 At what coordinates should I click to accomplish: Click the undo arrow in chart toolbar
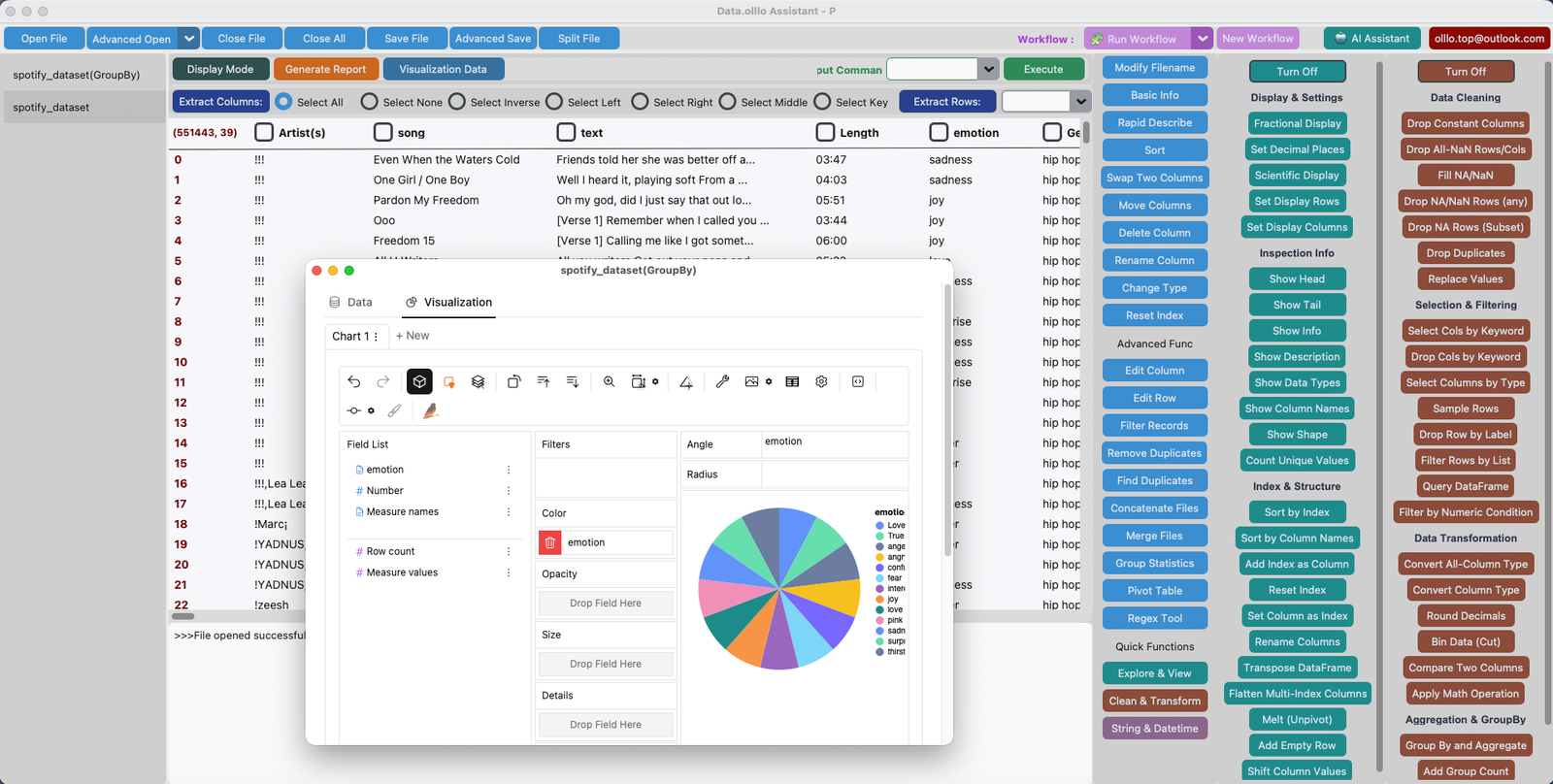pyautogui.click(x=354, y=382)
